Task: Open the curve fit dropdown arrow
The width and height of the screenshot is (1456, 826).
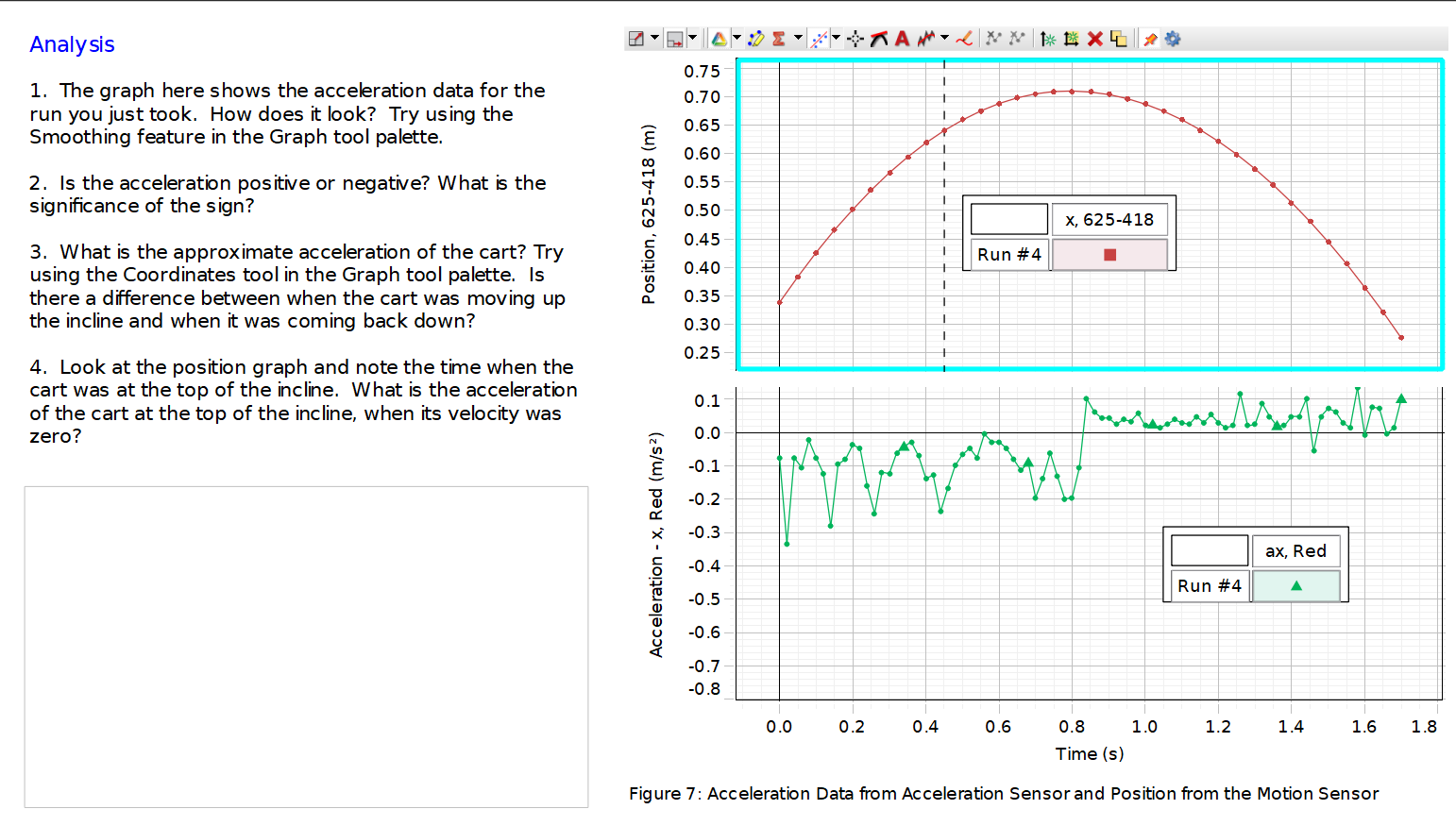Action: pyautogui.click(x=835, y=38)
